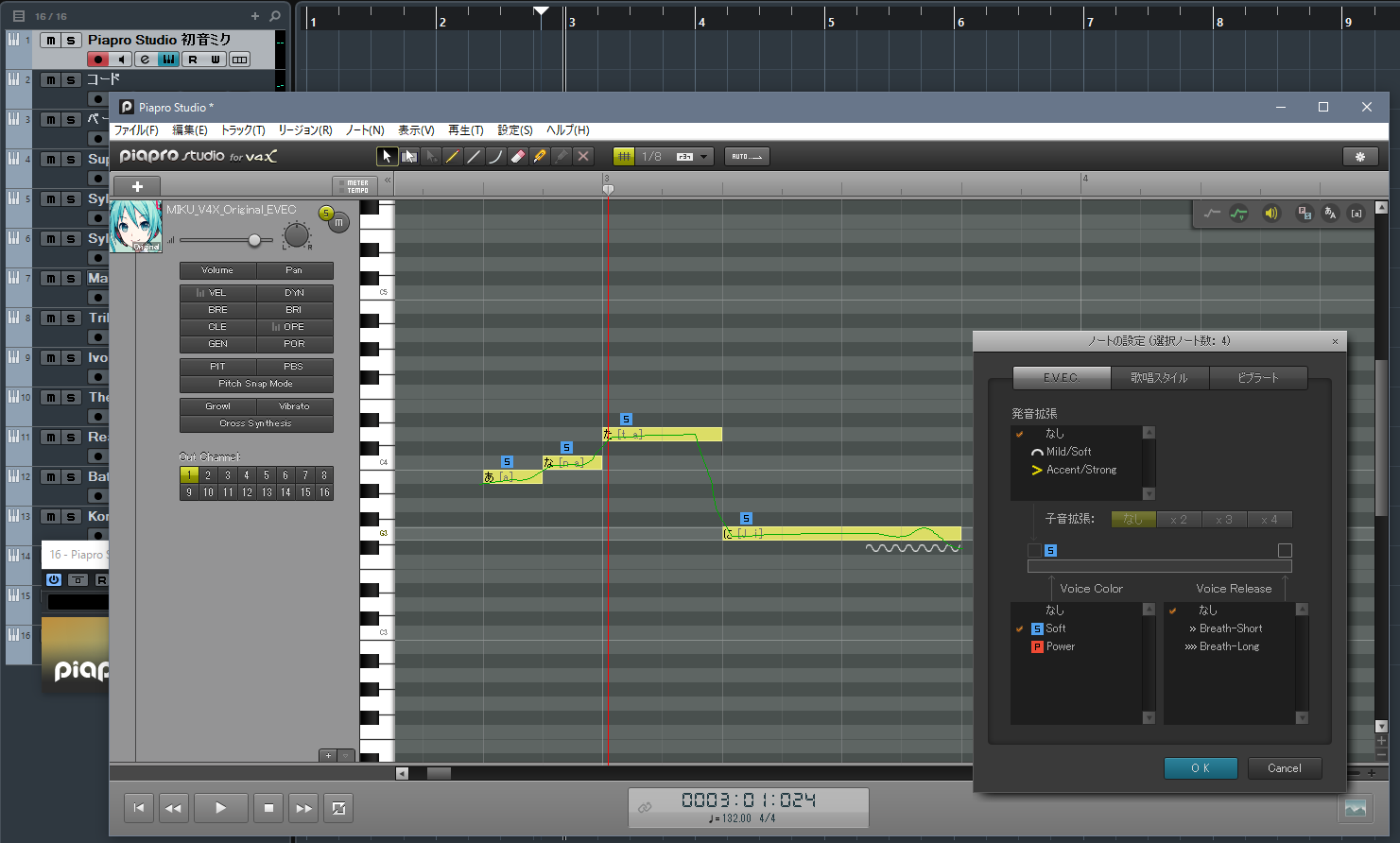Screen dimensions: 1400x843
Task: Confirm note settings with OK
Action: (x=1201, y=768)
